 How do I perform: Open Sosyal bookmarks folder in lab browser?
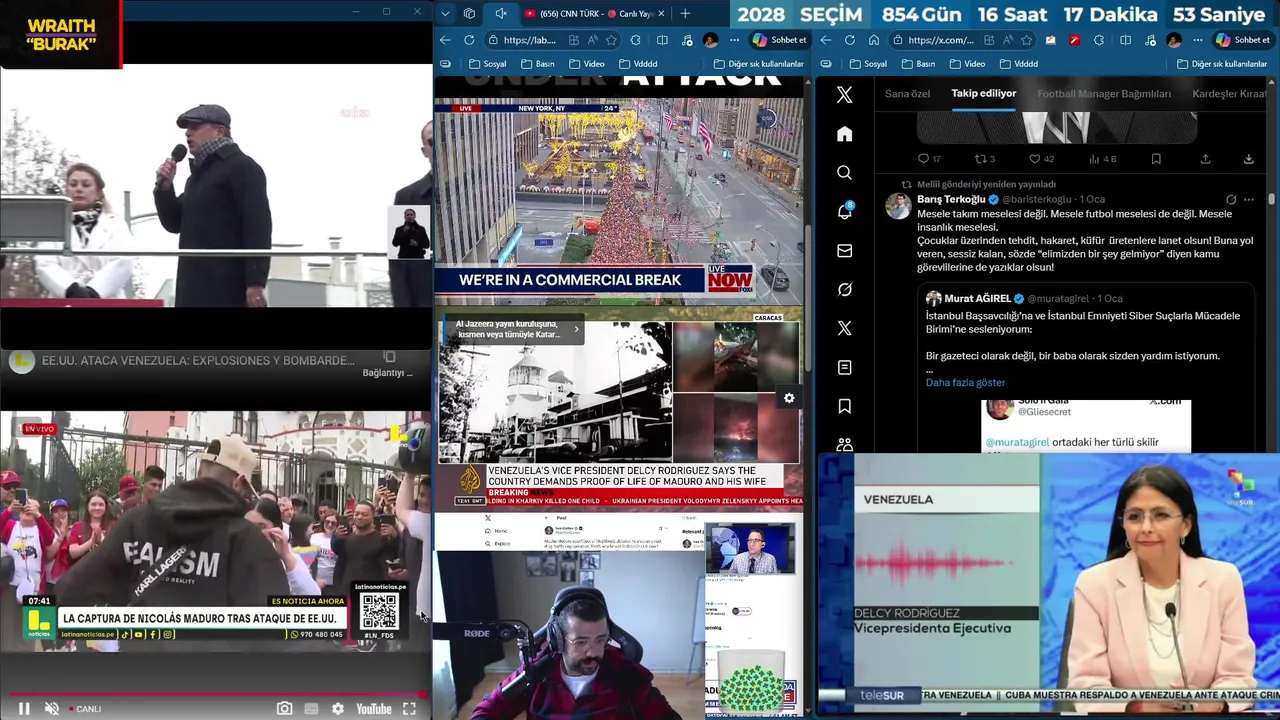point(487,64)
